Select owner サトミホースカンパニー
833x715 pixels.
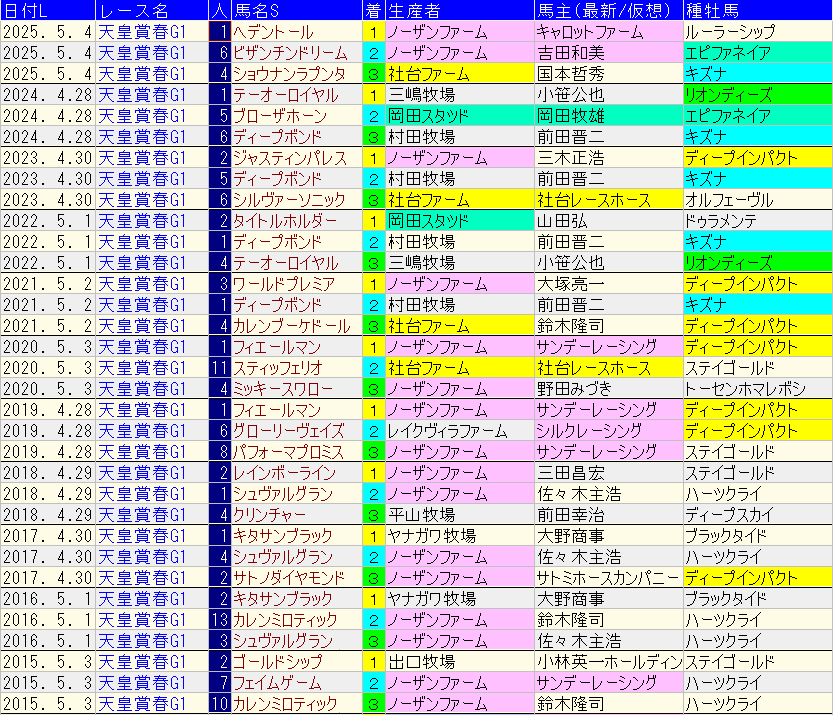click(x=607, y=578)
